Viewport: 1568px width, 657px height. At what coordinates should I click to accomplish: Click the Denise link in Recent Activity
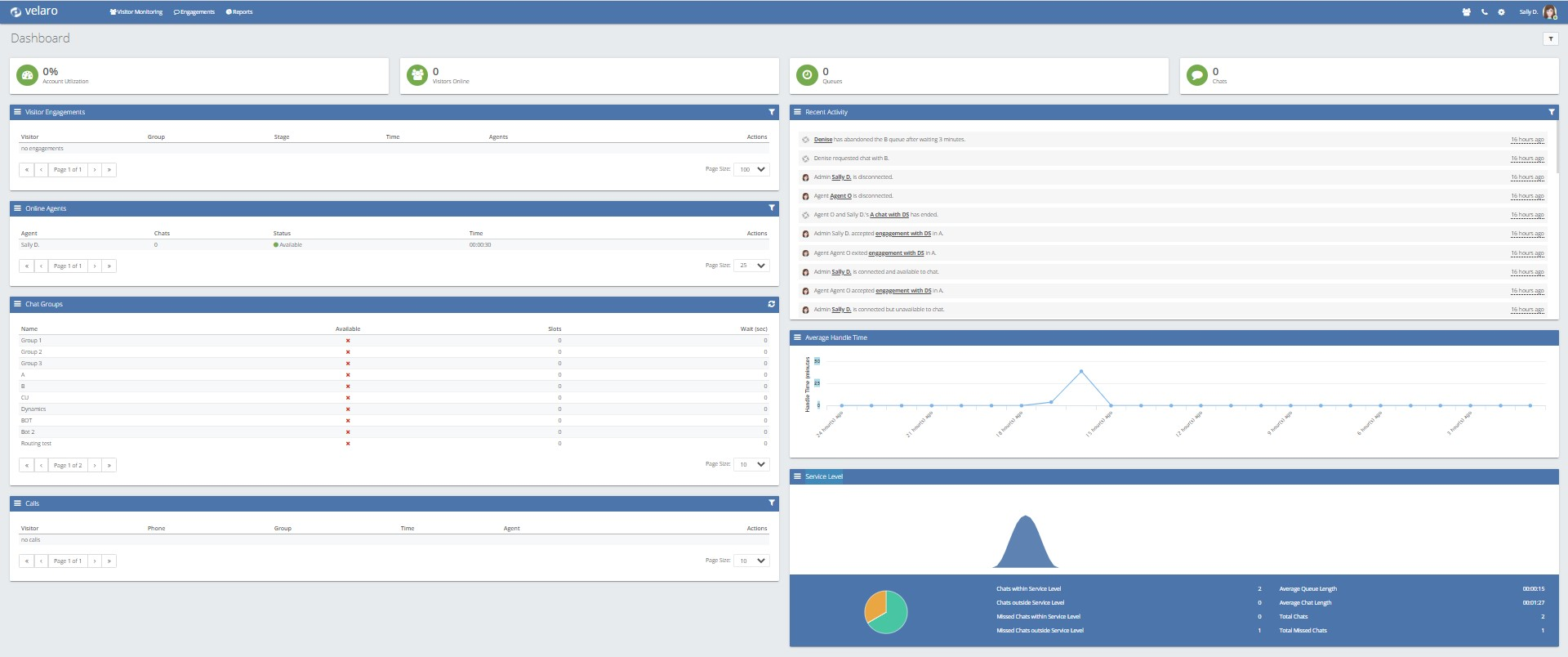[x=822, y=140]
